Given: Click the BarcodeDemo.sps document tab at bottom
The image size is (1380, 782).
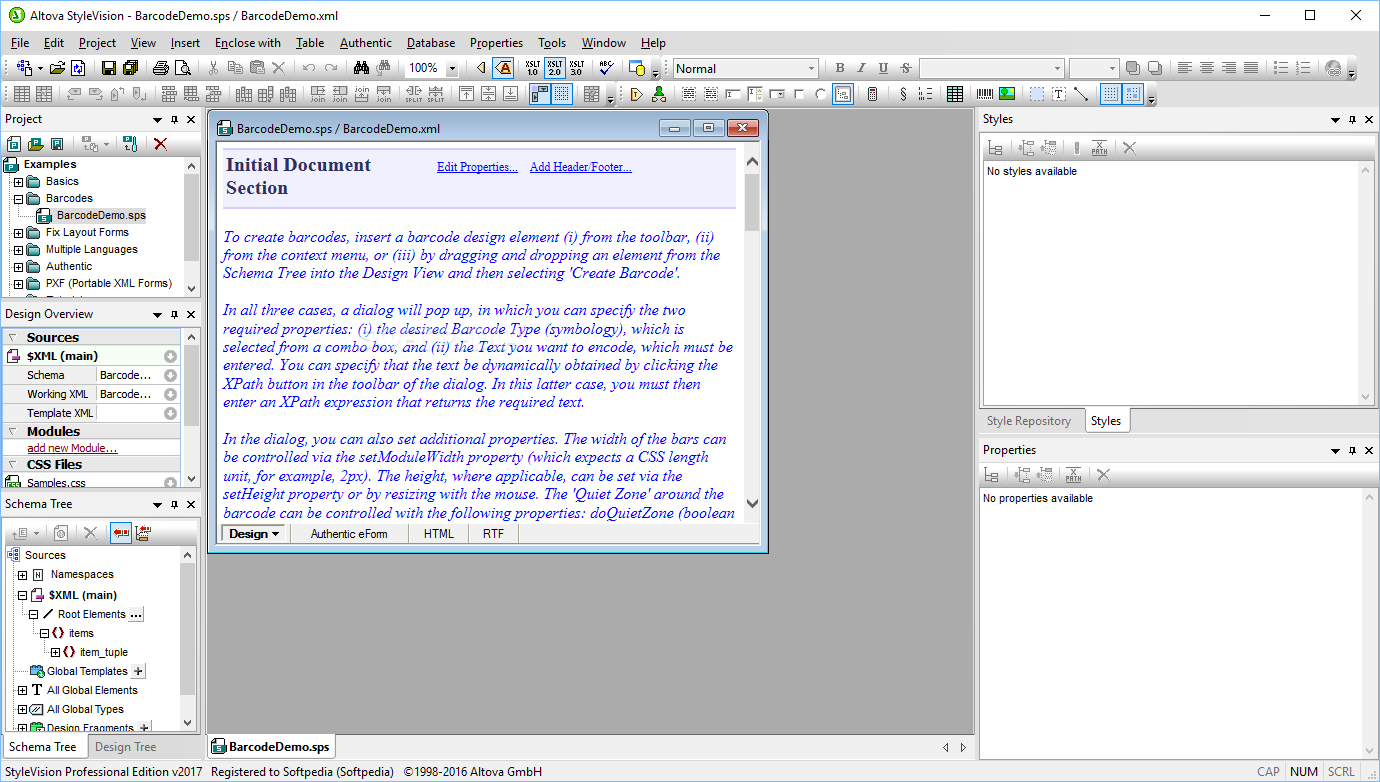Looking at the screenshot, I should coord(270,747).
